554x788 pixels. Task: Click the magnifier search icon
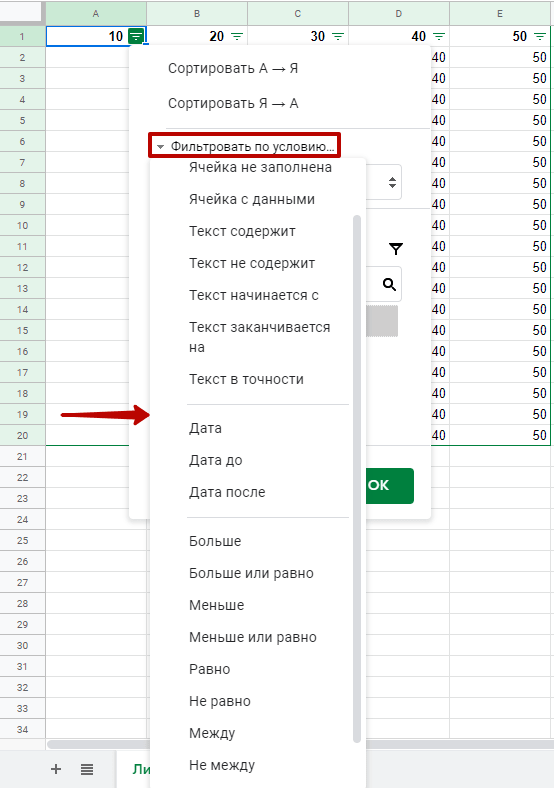[x=389, y=284]
